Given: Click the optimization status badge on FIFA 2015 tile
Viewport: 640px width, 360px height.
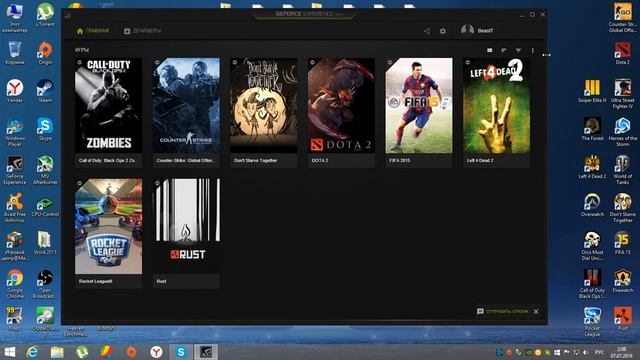Looking at the screenshot, I should point(390,62).
